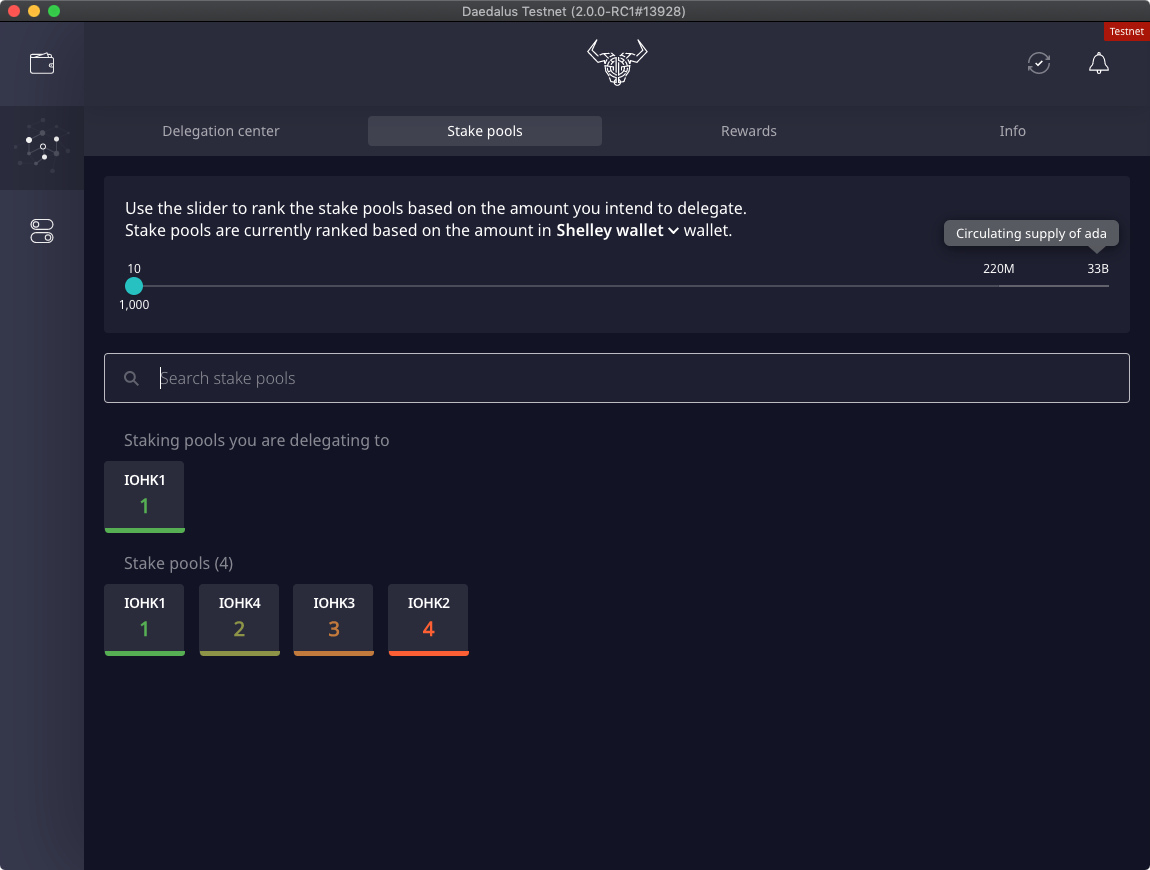This screenshot has width=1150, height=870.
Task: Click the Daedalus bull logo
Action: [x=616, y=63]
